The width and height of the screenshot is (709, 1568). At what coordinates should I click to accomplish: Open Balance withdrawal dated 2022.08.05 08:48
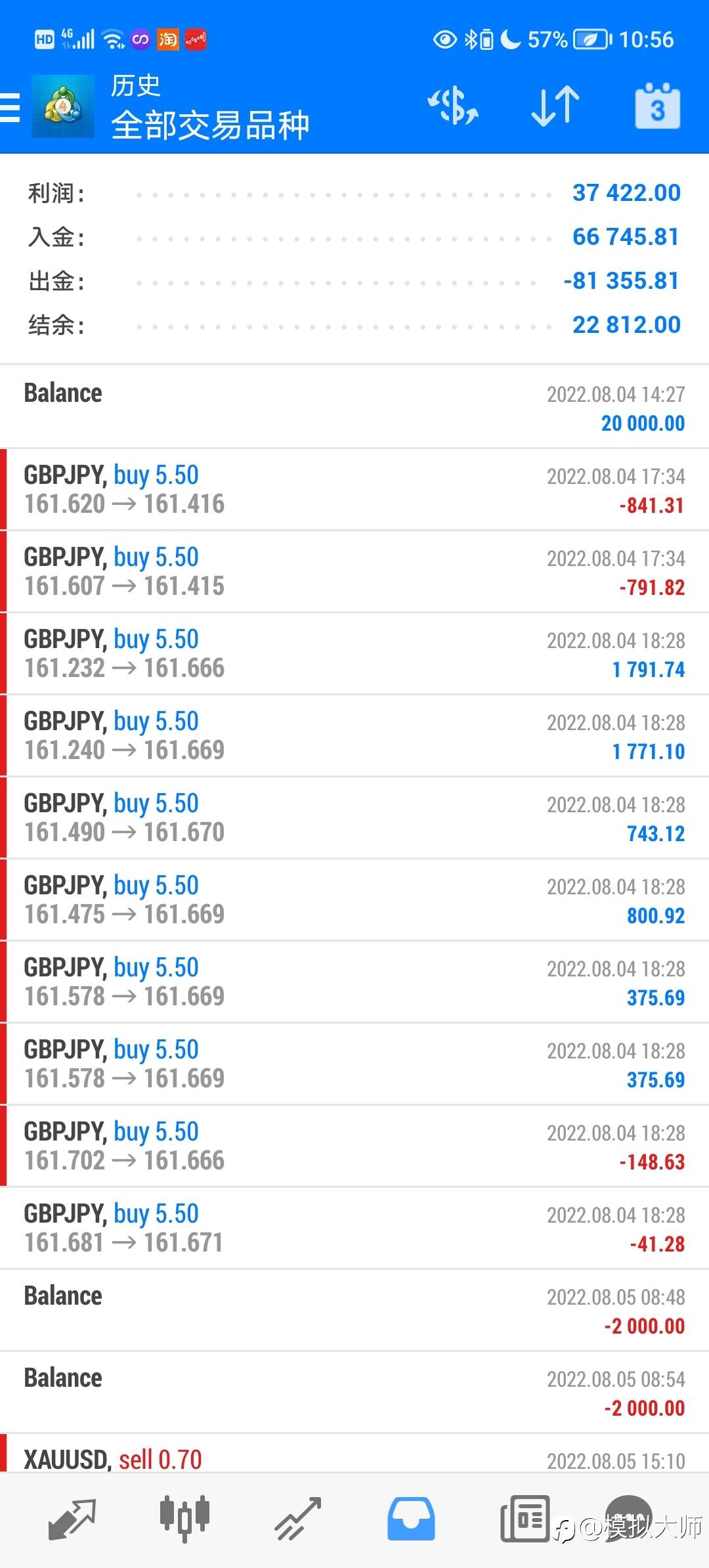354,1310
